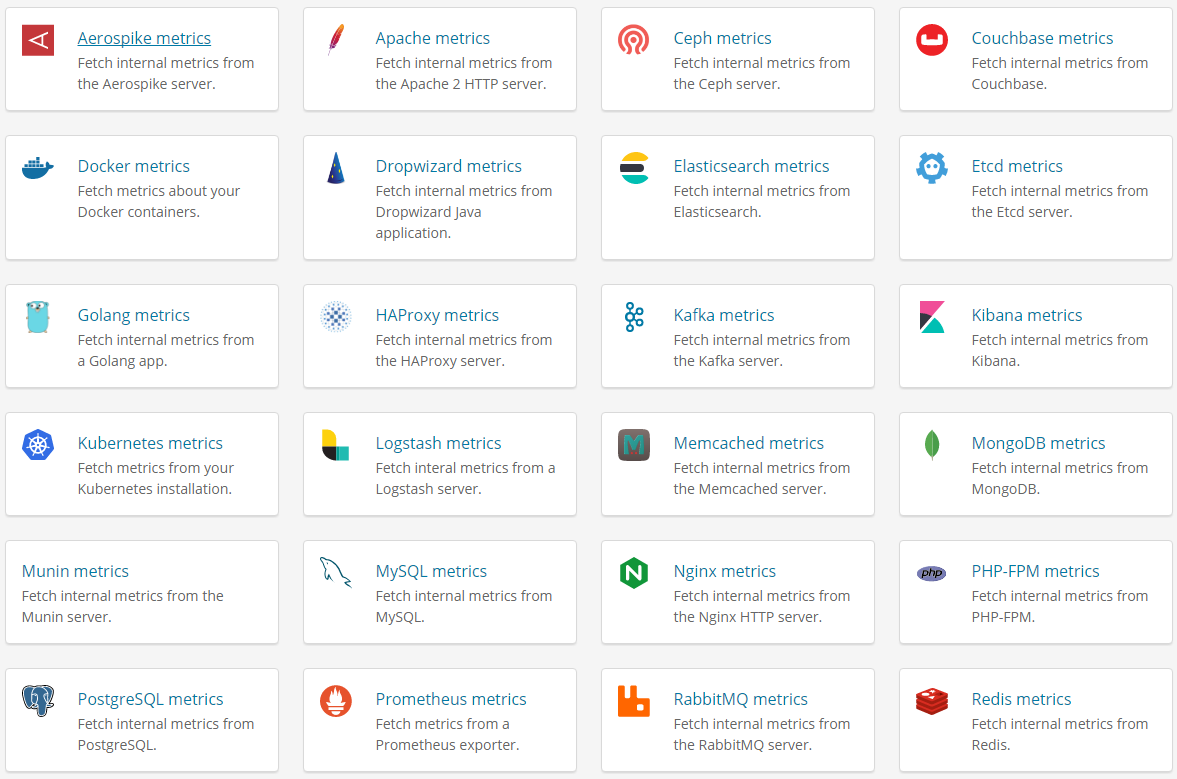Click the Ceph logo icon
This screenshot has width=1177, height=779.
[x=634, y=40]
